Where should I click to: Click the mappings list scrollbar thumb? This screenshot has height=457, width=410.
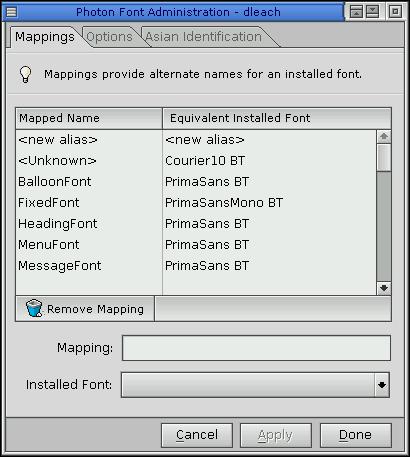pos(384,157)
